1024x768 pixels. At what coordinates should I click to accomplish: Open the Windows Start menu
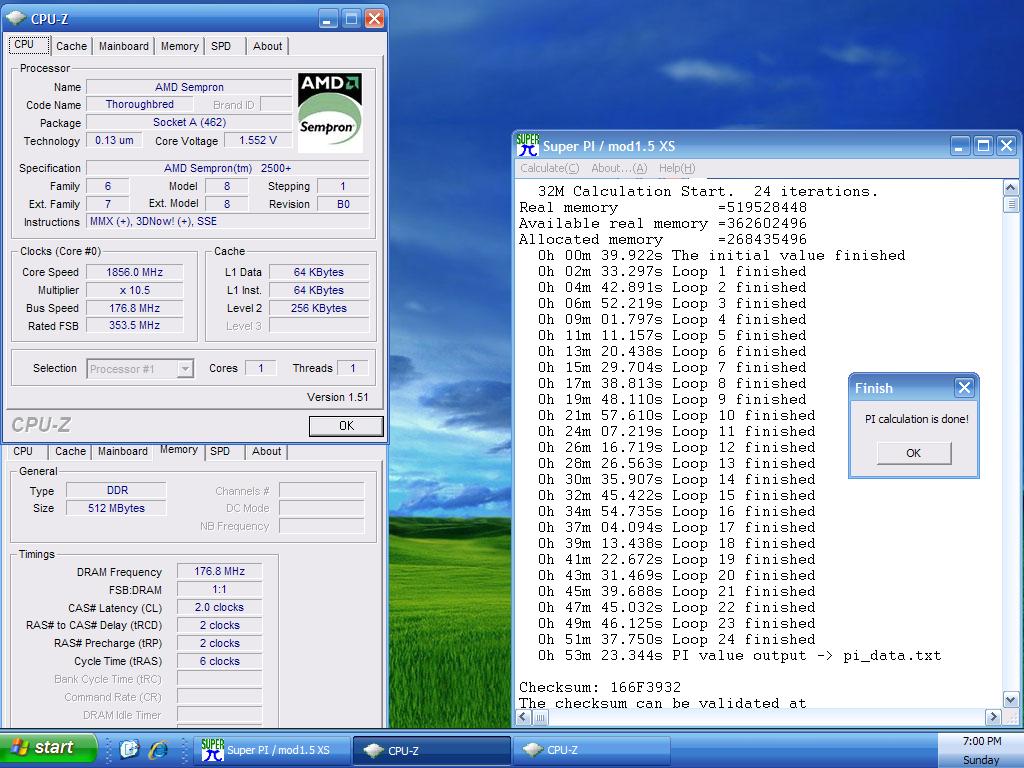coord(48,748)
